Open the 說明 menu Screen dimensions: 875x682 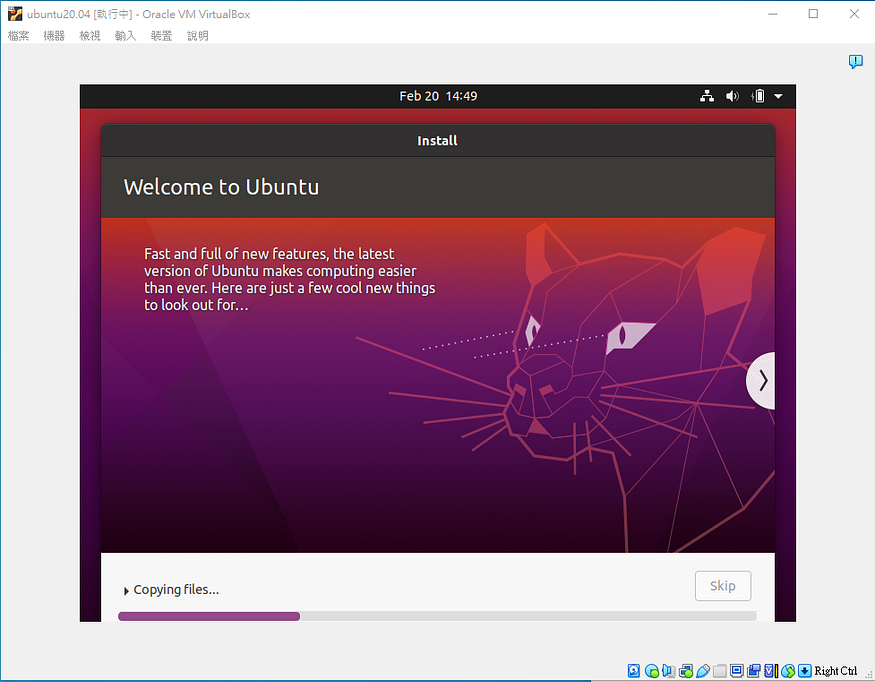(x=198, y=36)
